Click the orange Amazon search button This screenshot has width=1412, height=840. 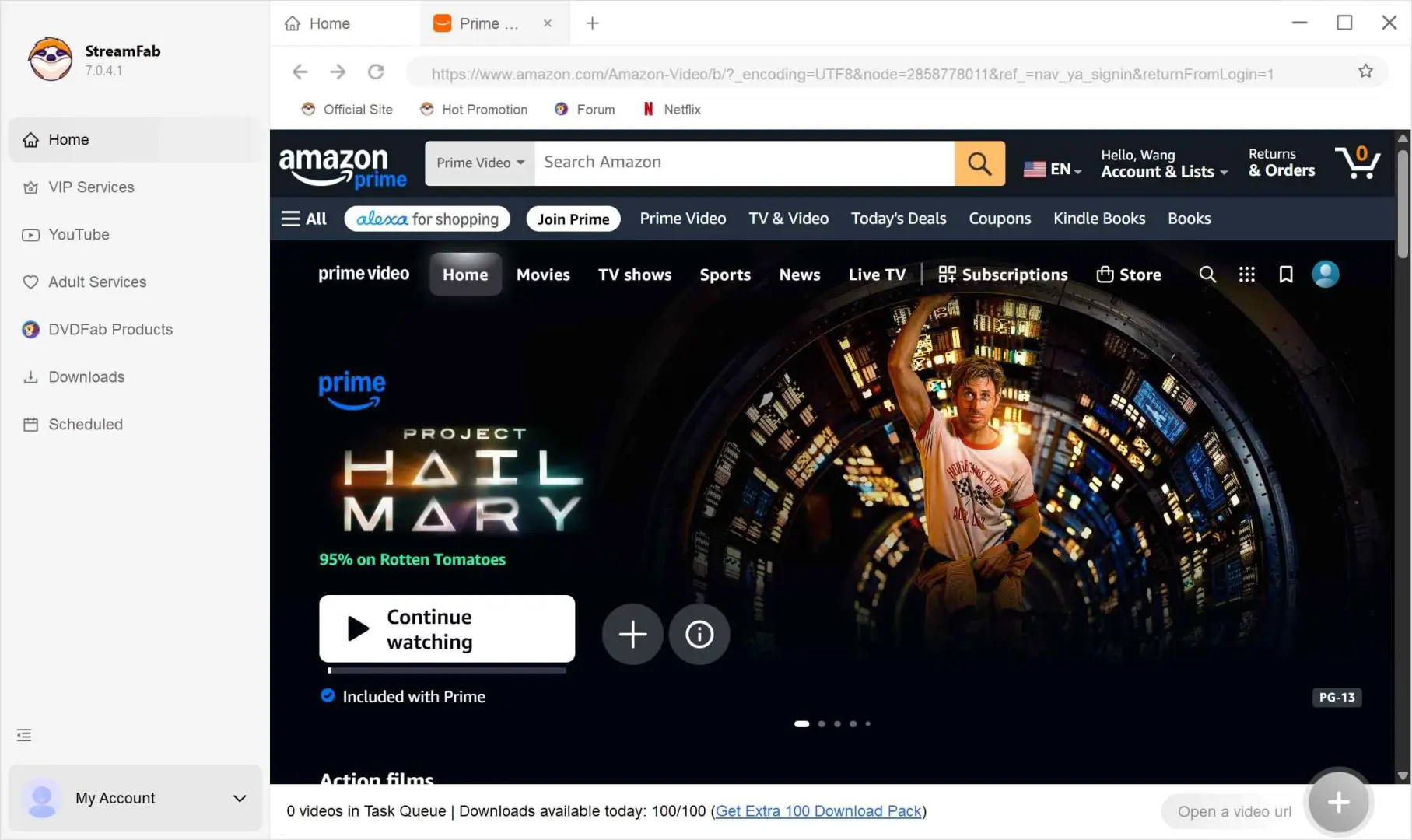pos(979,163)
